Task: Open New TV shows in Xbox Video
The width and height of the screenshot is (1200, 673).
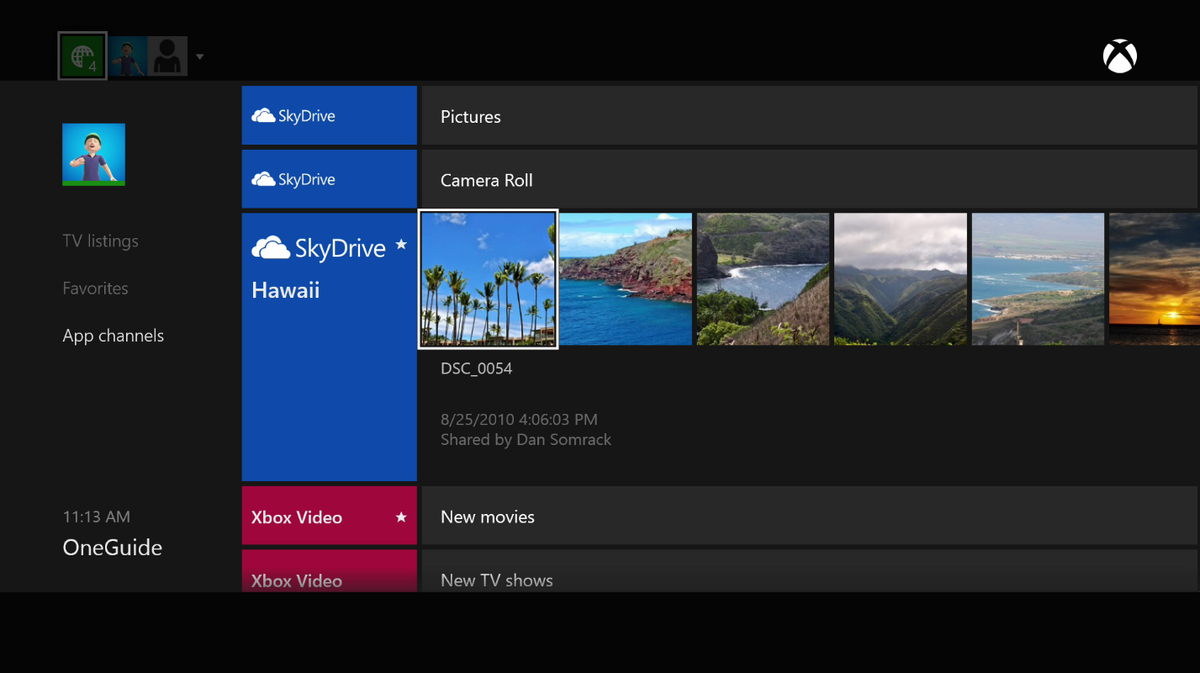Action: click(496, 580)
